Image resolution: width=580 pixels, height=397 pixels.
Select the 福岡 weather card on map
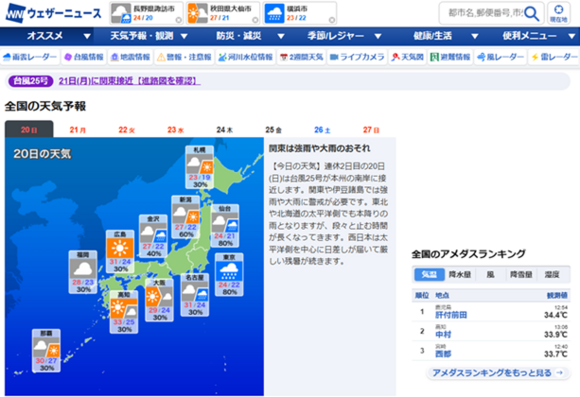[x=83, y=272]
